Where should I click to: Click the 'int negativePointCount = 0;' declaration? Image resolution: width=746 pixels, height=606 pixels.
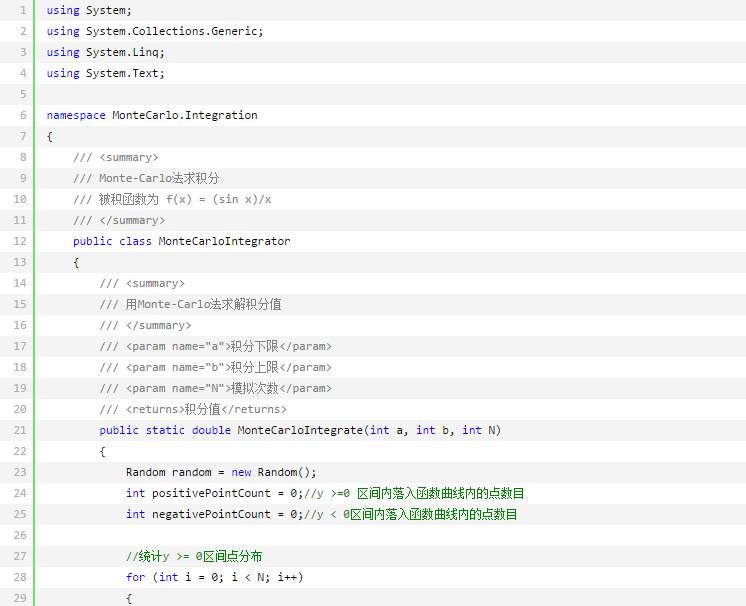214,514
